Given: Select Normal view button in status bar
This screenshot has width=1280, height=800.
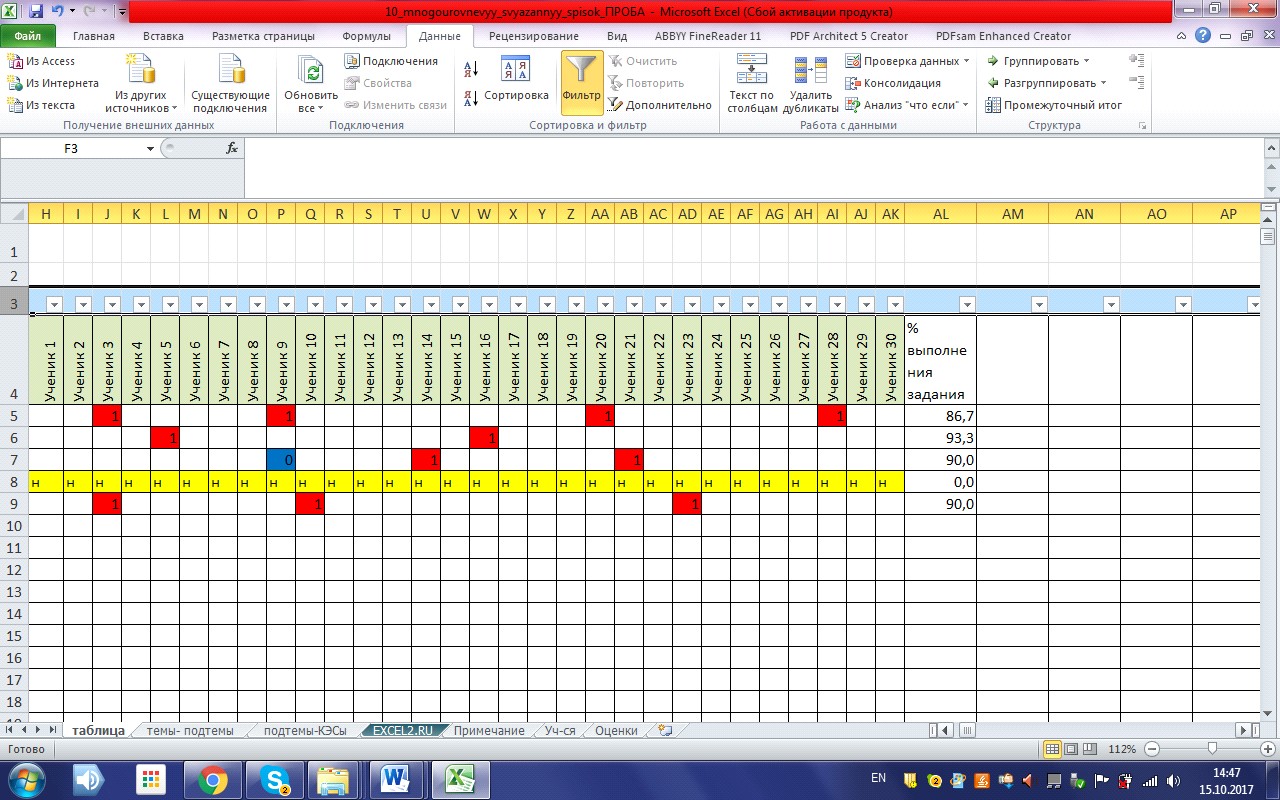Looking at the screenshot, I should click(1052, 749).
